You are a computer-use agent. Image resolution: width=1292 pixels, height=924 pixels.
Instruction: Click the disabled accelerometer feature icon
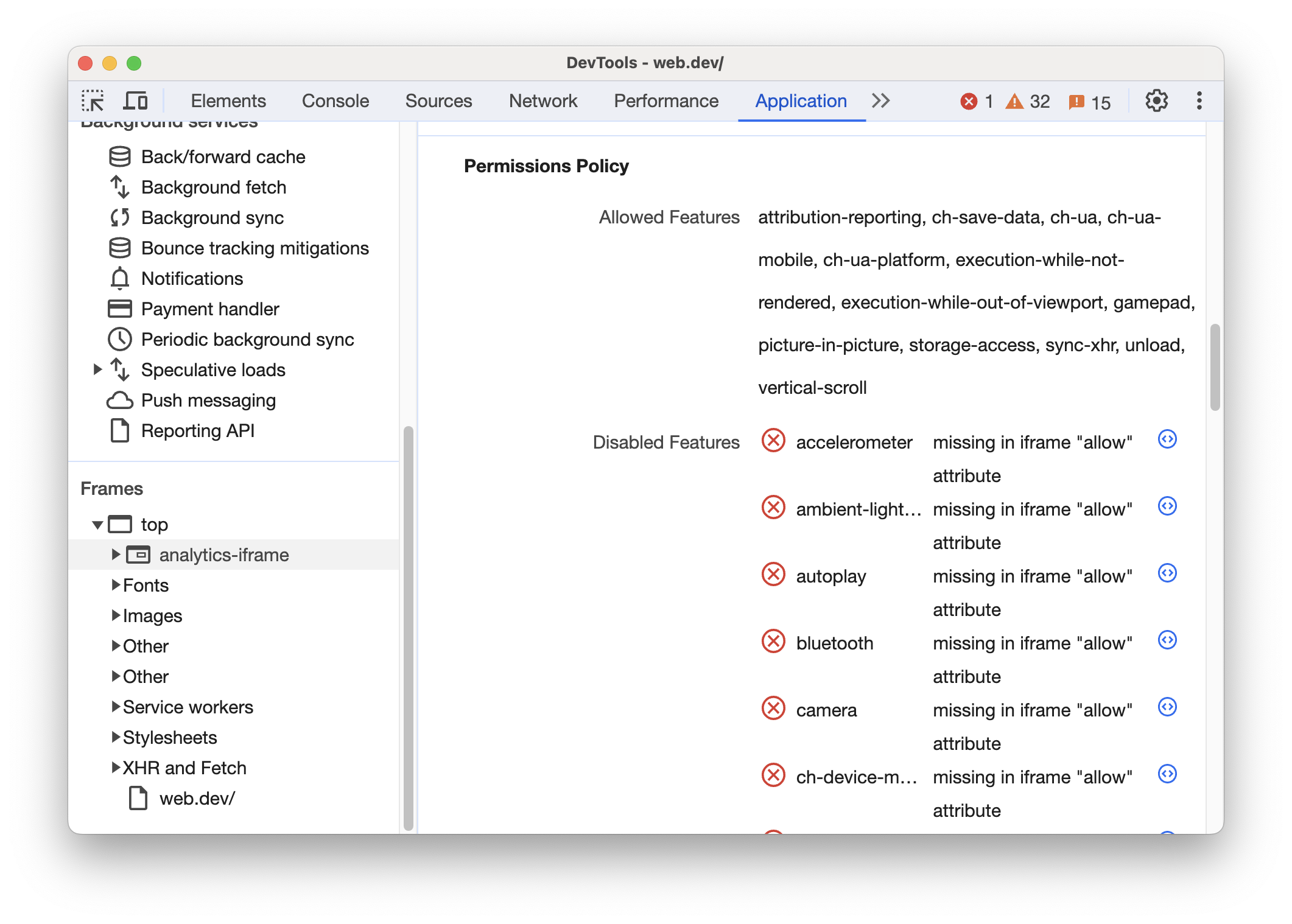pyautogui.click(x=775, y=440)
